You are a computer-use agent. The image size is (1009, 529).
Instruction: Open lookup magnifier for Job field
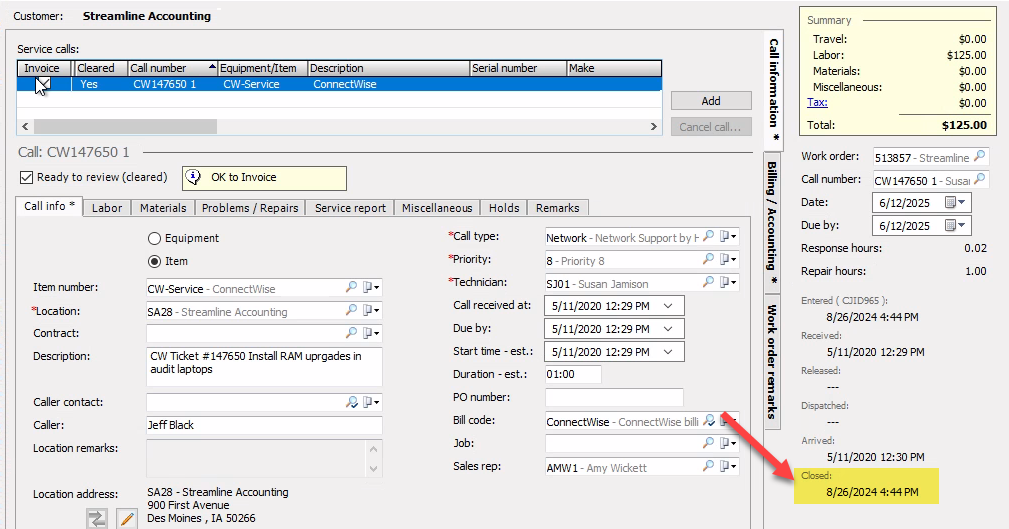(708, 443)
